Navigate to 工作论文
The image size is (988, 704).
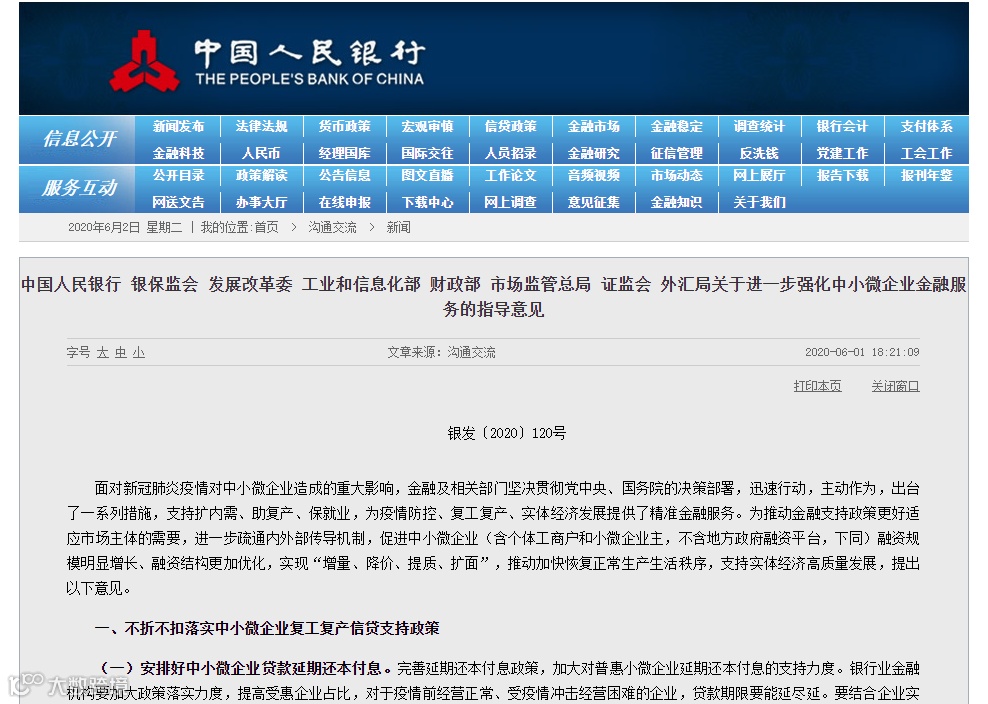510,175
